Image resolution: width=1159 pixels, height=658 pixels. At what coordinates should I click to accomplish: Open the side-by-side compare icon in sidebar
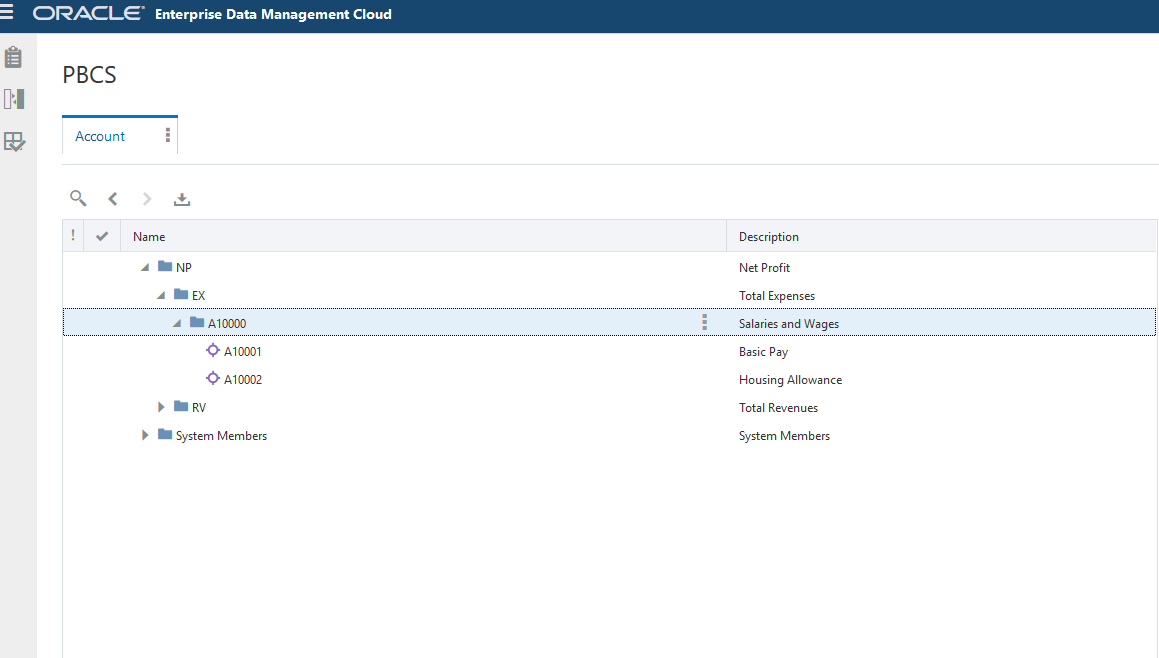coord(14,99)
